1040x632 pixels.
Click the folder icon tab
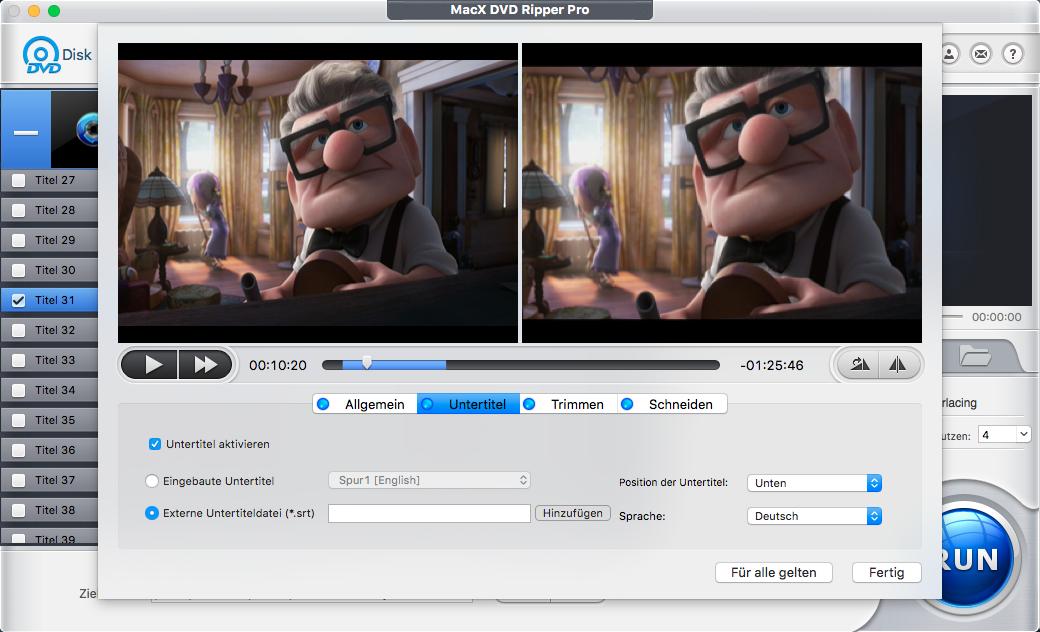(974, 355)
